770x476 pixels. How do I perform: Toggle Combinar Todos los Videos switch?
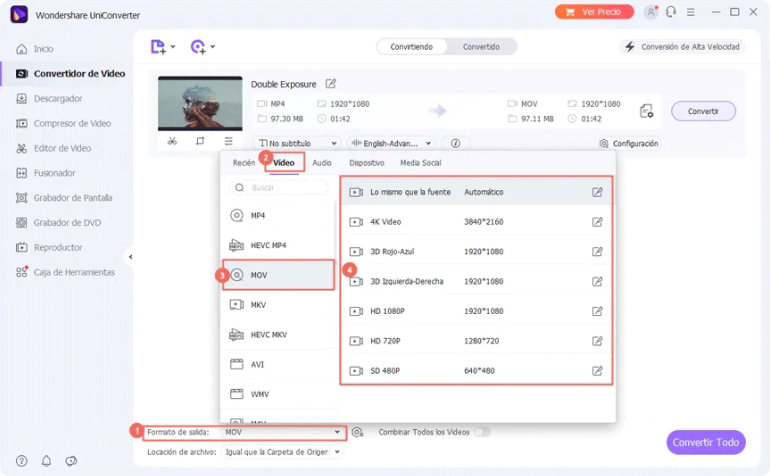(482, 432)
